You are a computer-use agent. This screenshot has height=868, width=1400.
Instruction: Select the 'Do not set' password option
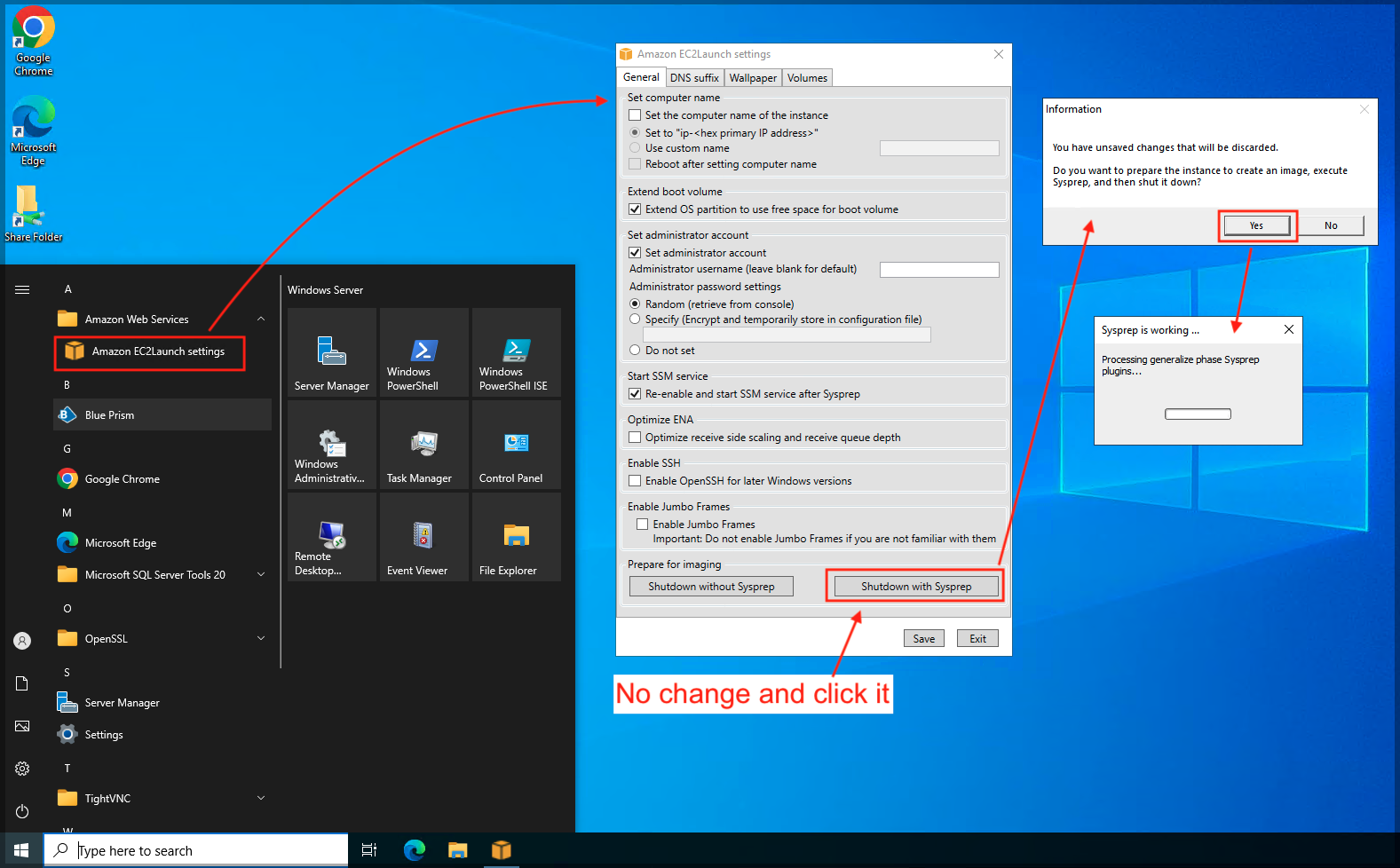coord(635,351)
